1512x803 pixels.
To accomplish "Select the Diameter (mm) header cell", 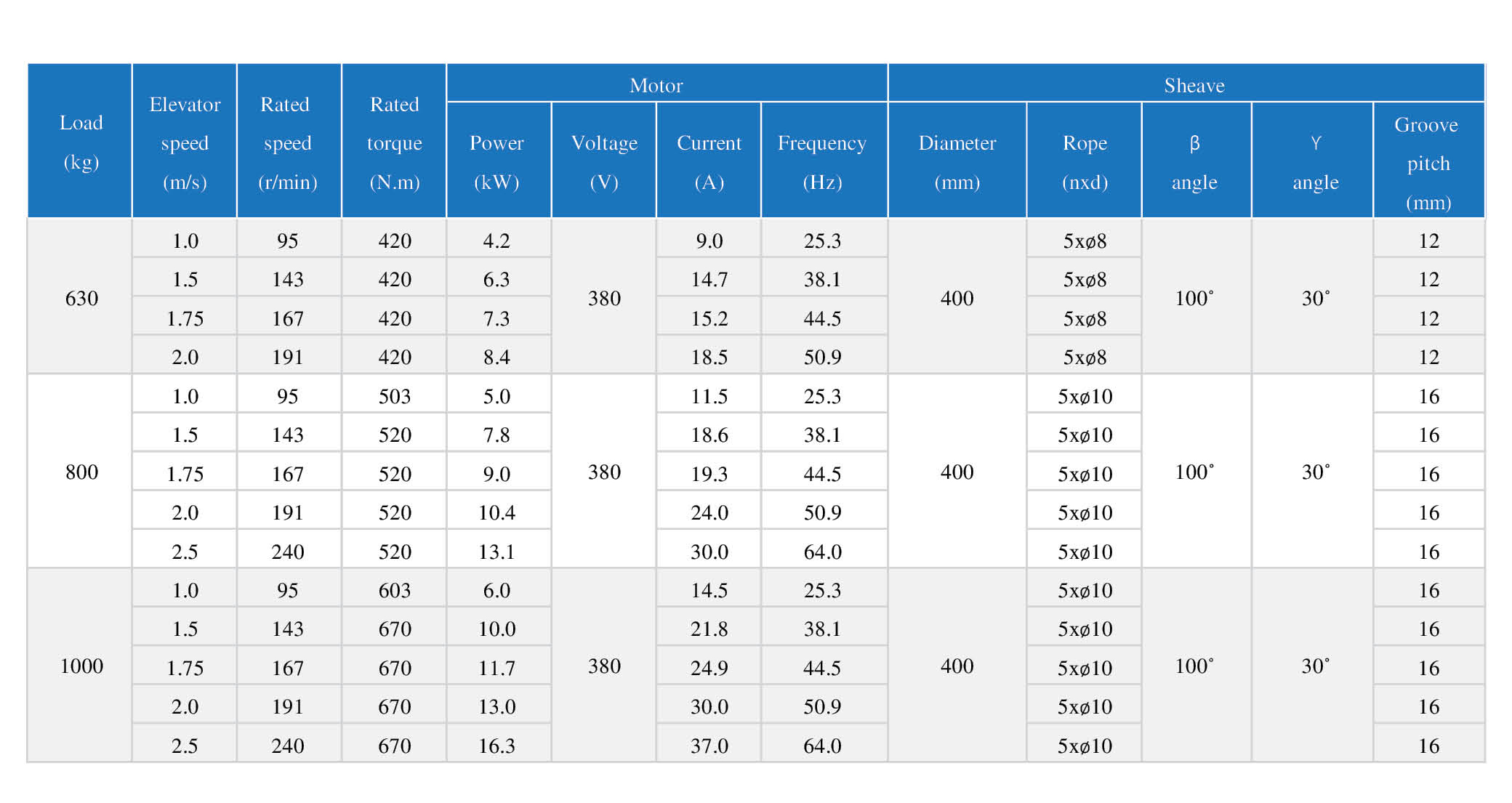I will pos(957,161).
